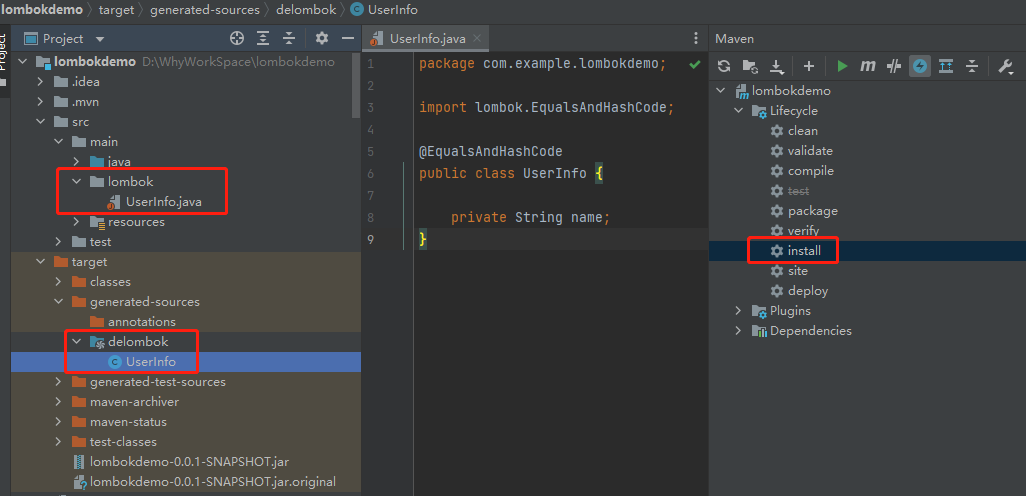Collapse the delombok folder

pyautogui.click(x=76, y=342)
